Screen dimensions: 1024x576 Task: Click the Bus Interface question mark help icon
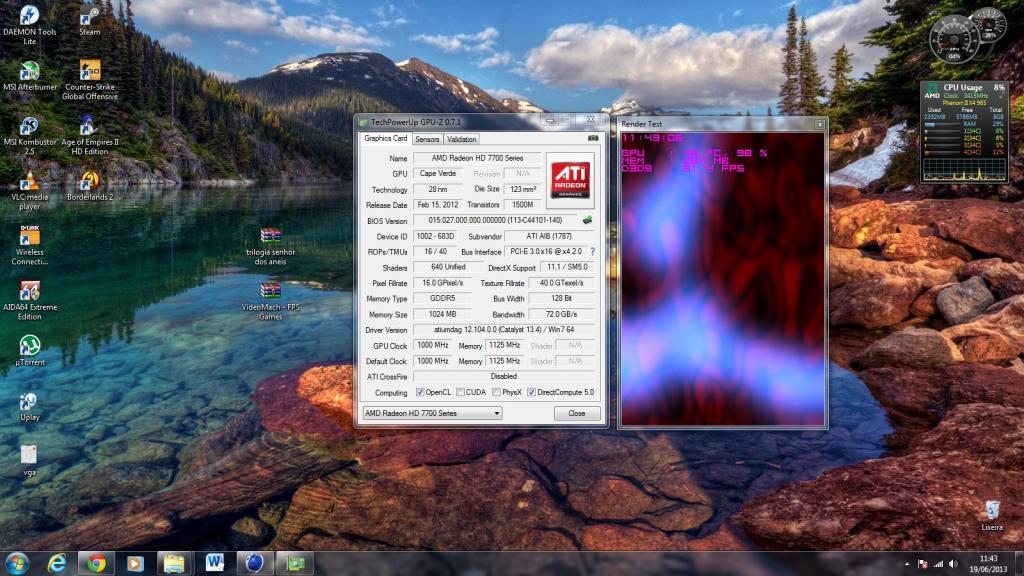coord(592,251)
